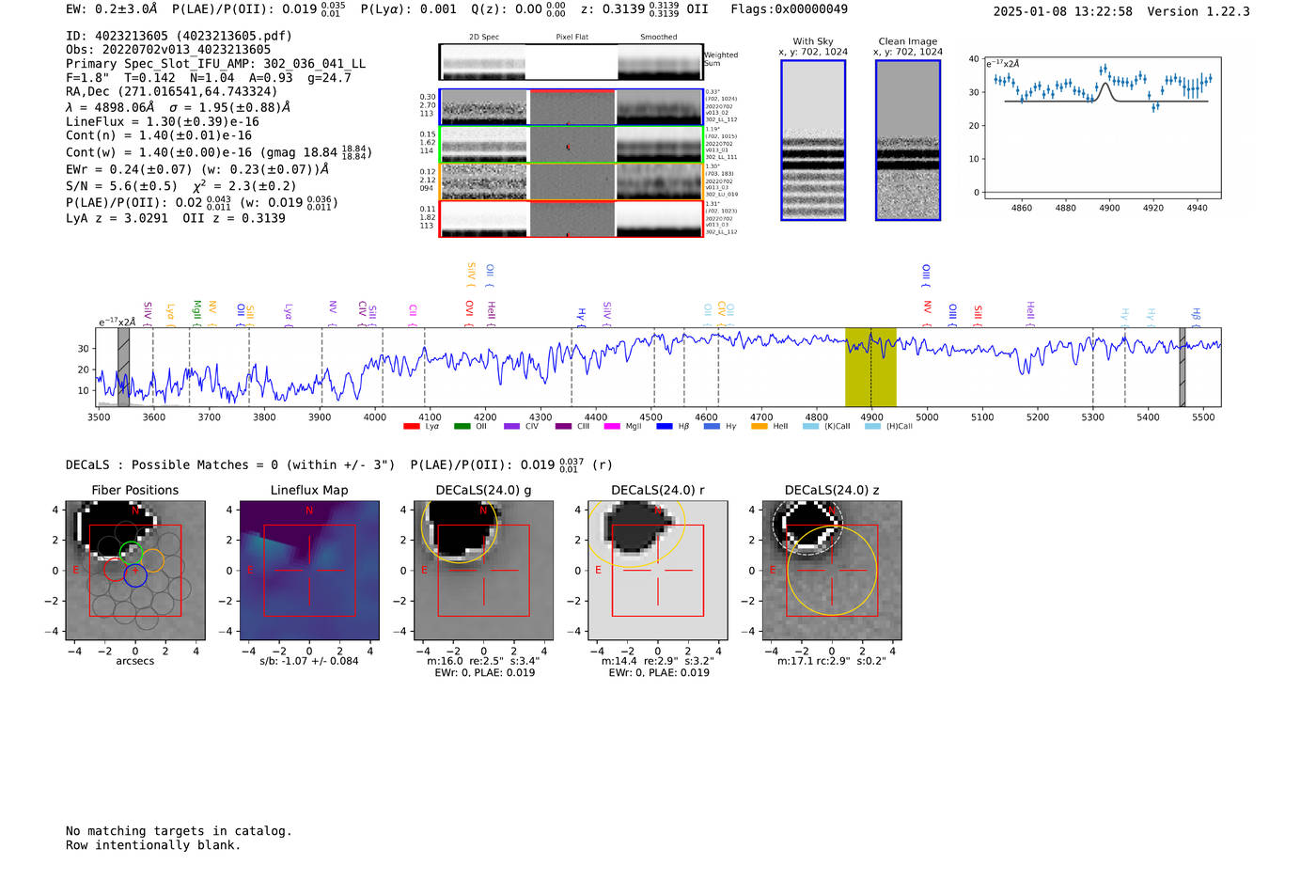Open the With Sky cutout image
The image size is (1316, 896).
pyautogui.click(x=813, y=141)
